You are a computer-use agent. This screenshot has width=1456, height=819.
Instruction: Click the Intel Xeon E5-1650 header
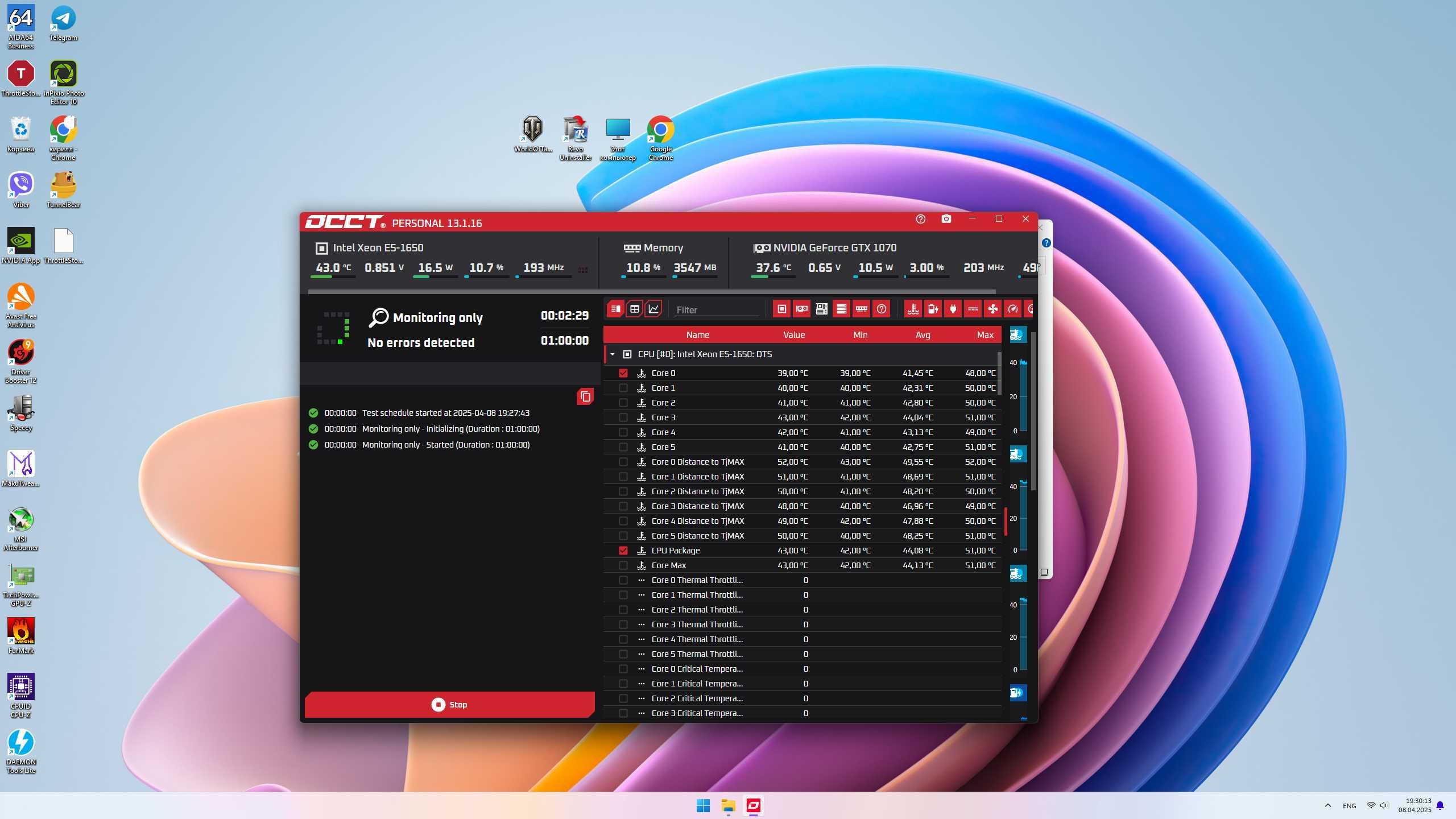(x=370, y=248)
